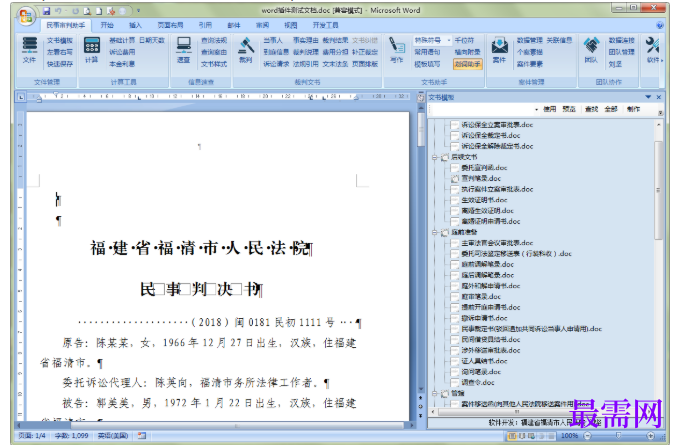The height and width of the screenshot is (445, 681).
Task: Open the Office button menu
Action: tap(26, 16)
